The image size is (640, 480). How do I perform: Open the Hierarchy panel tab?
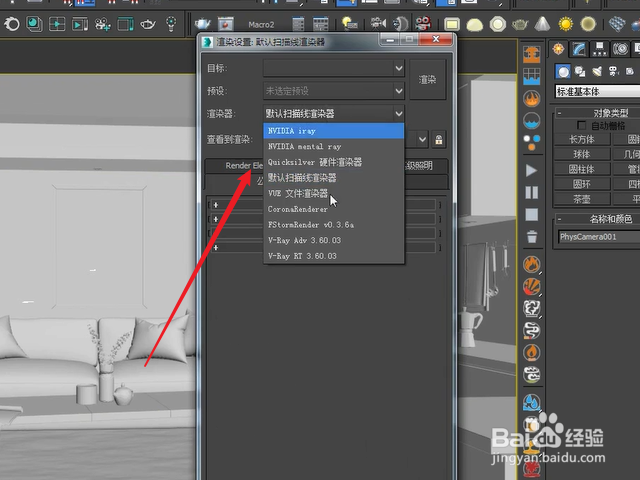[600, 49]
